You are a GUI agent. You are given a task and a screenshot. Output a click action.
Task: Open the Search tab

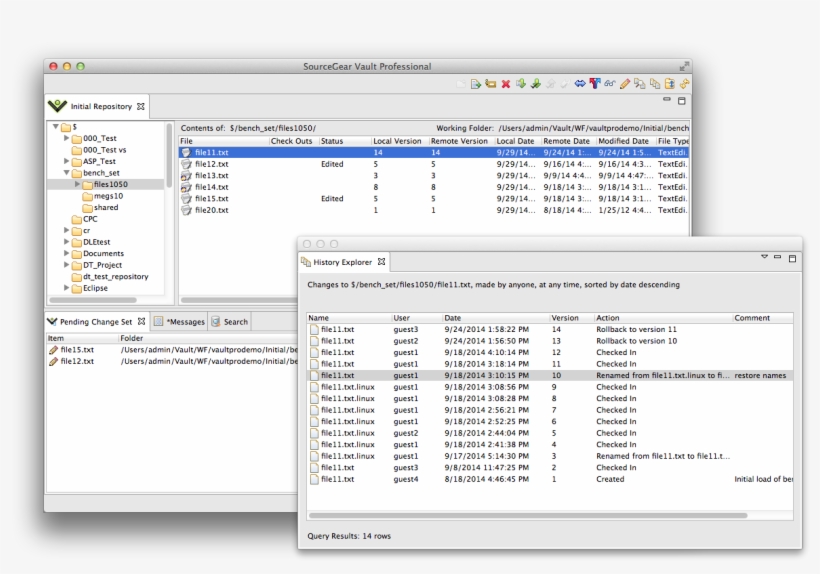(x=230, y=322)
